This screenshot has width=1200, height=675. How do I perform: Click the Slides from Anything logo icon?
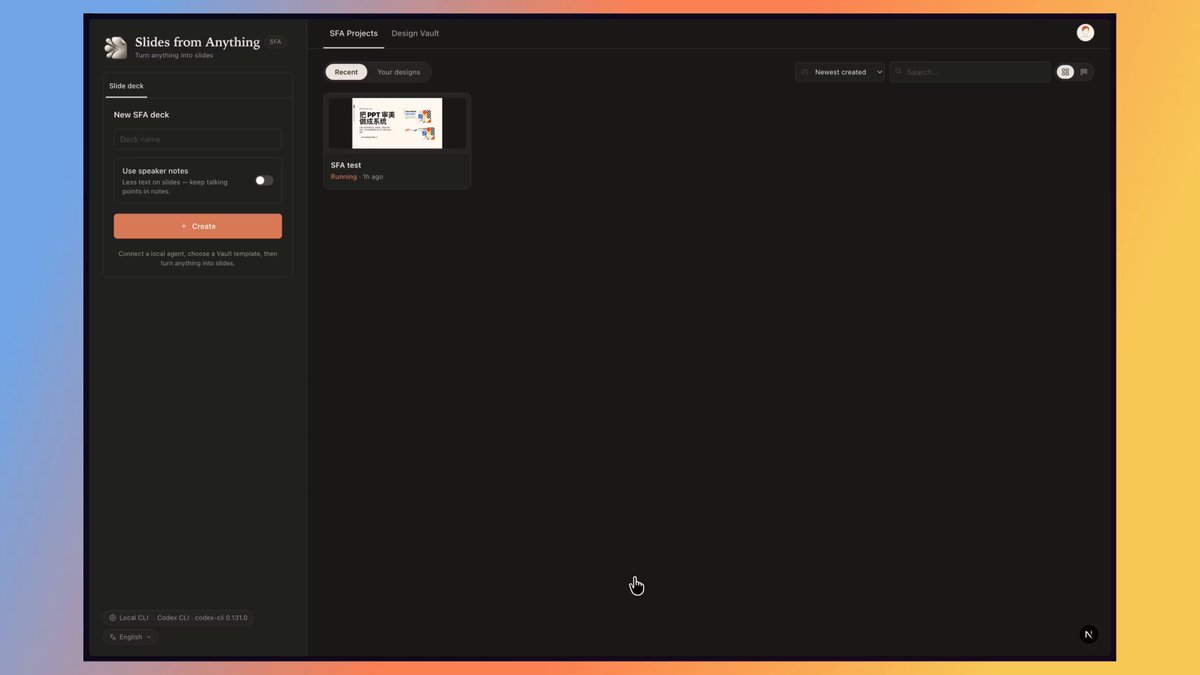[116, 47]
